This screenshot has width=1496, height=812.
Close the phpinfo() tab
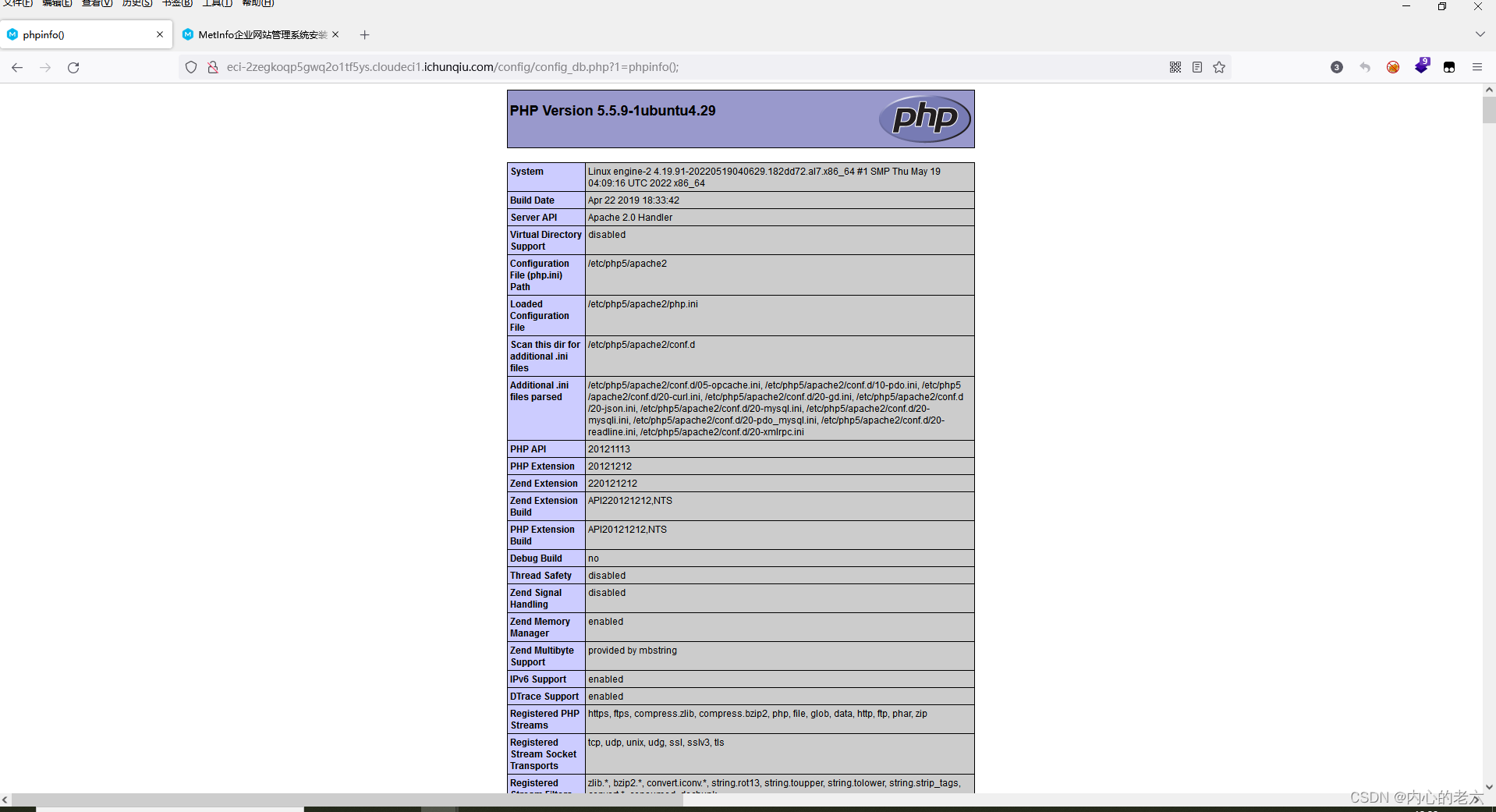pyautogui.click(x=160, y=34)
